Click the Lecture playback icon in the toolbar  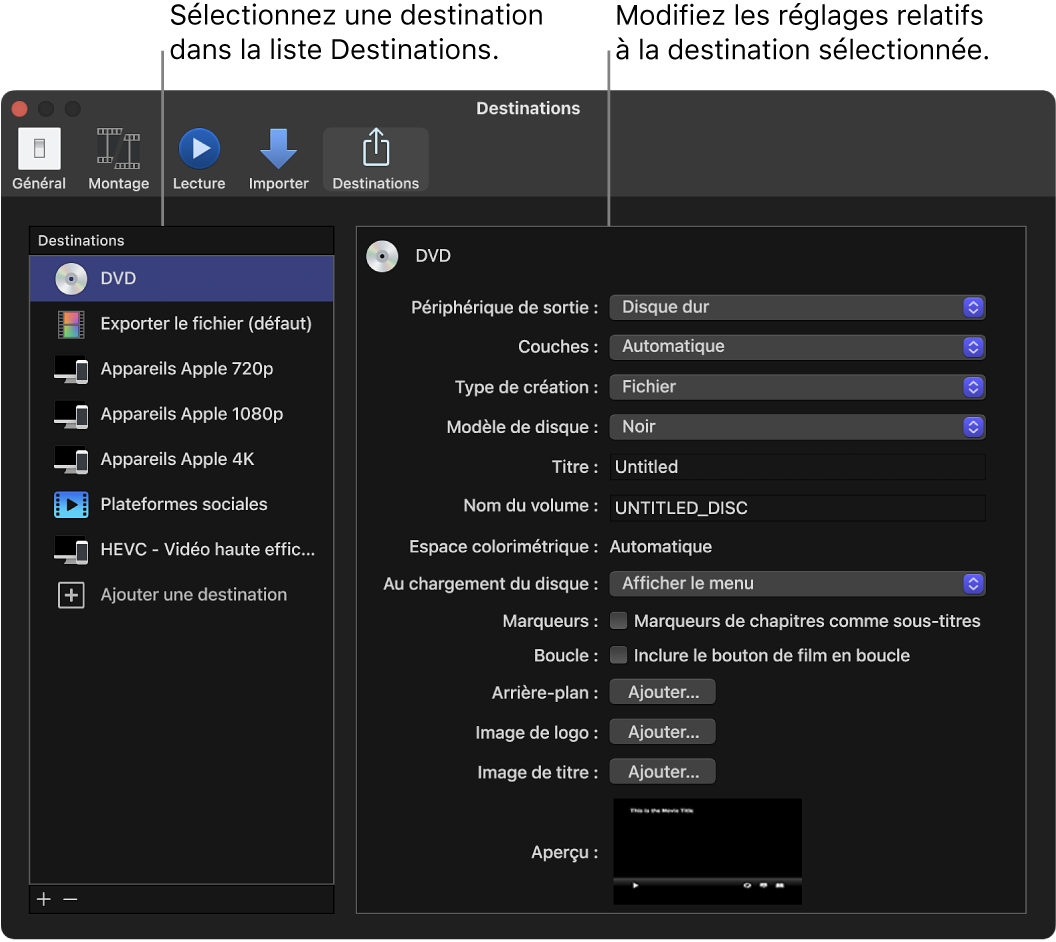tap(198, 150)
